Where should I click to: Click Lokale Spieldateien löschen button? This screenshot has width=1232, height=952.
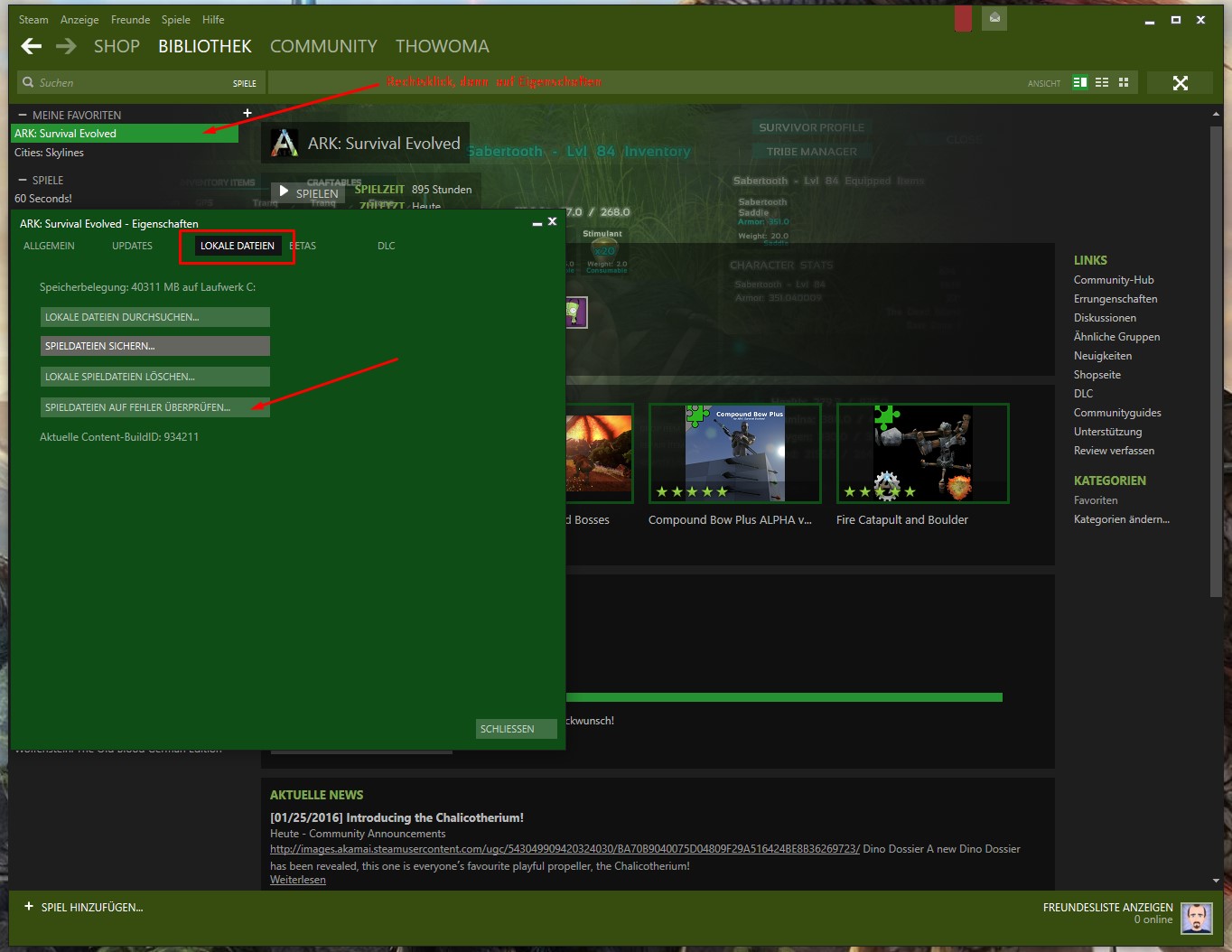[154, 377]
